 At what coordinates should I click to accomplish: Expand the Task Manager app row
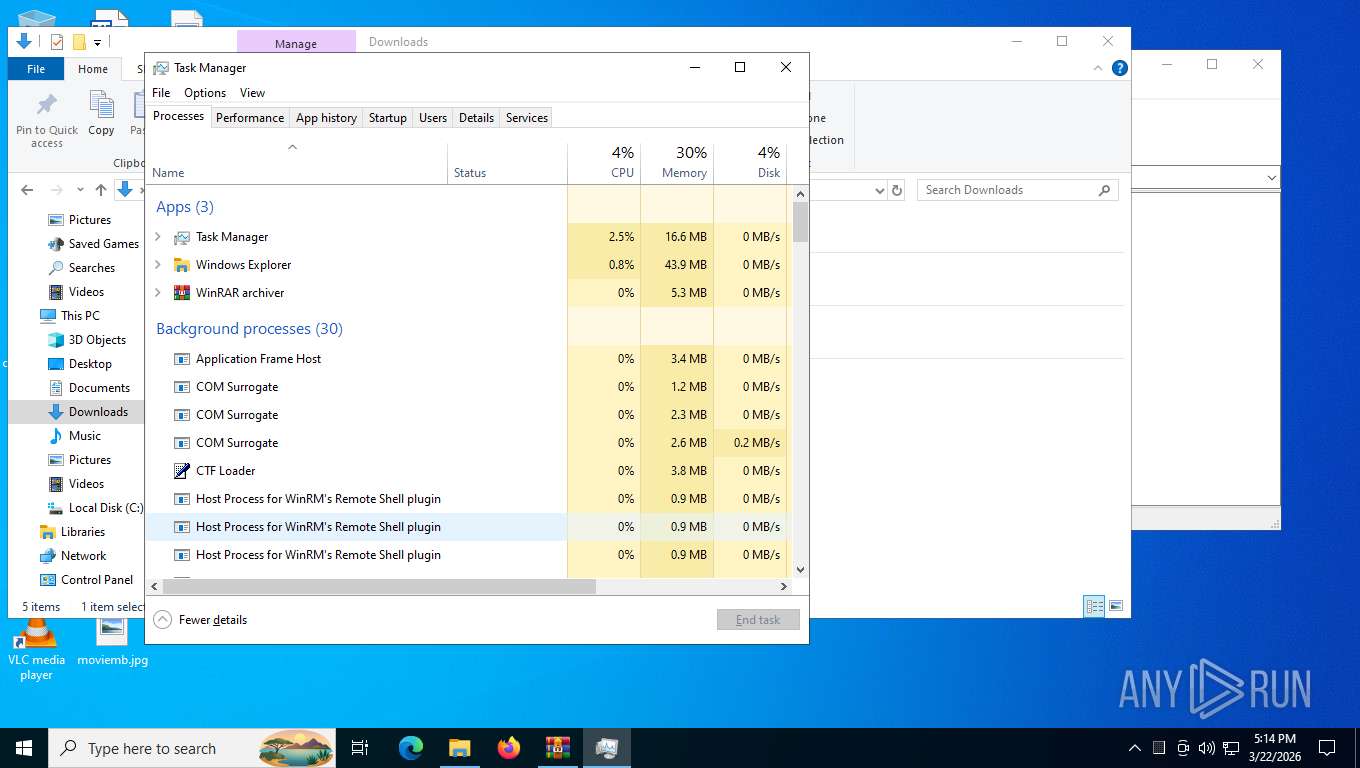(158, 237)
